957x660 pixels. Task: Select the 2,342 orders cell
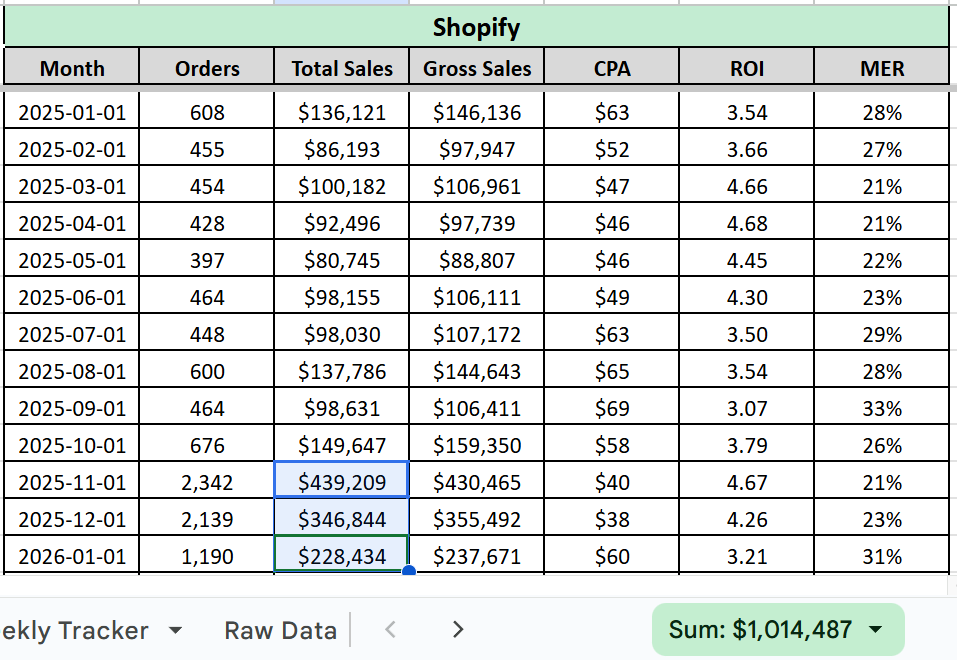coord(207,483)
